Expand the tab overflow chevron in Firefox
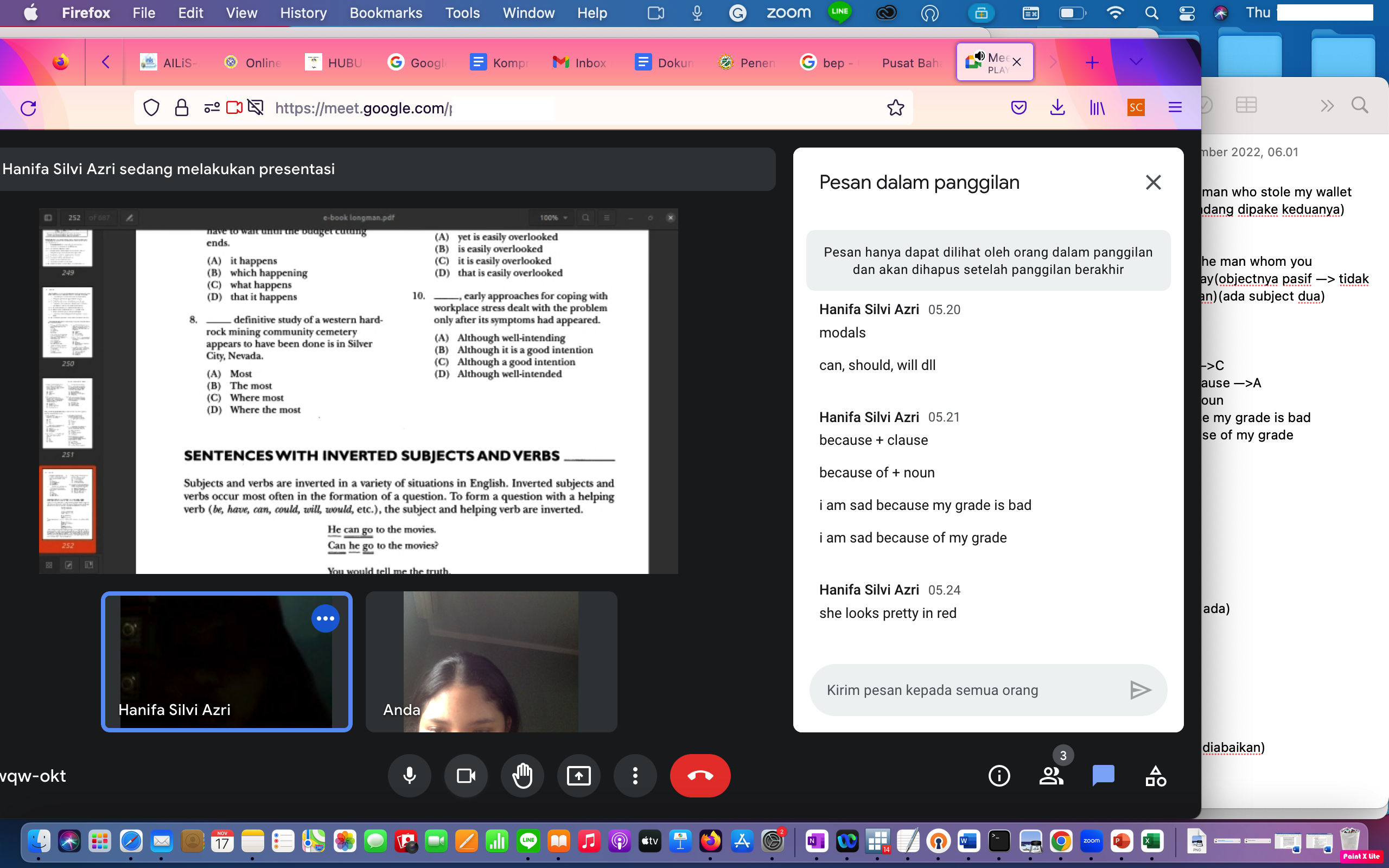The image size is (1389, 868). coord(1136,62)
